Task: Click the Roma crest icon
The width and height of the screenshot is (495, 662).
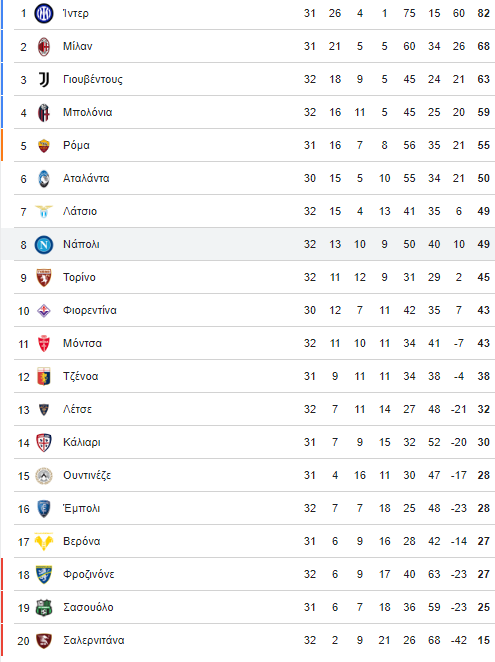Action: pos(44,146)
